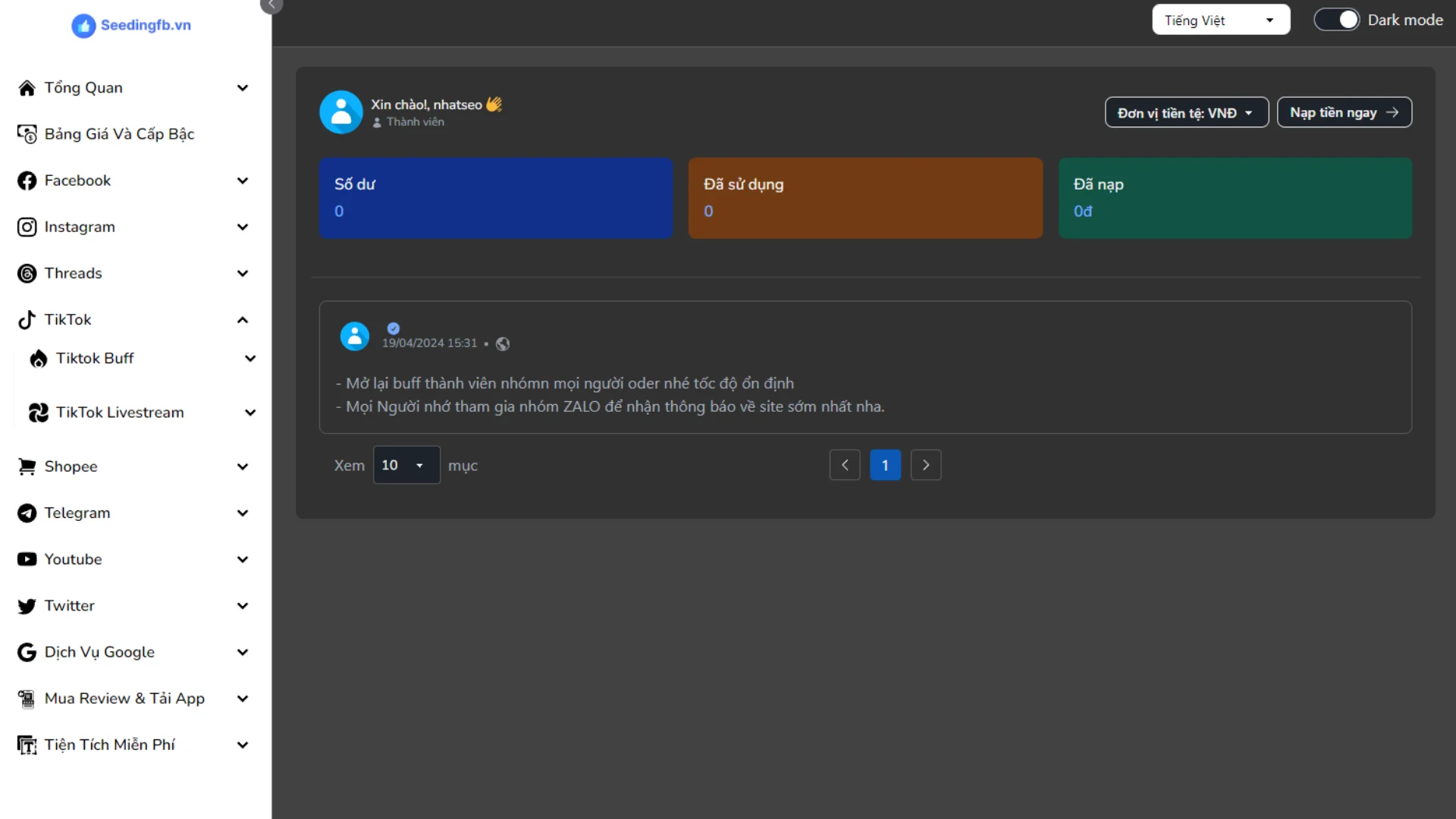Viewport: 1456px width, 819px height.
Task: Click the Số dư balance card
Action: point(496,198)
